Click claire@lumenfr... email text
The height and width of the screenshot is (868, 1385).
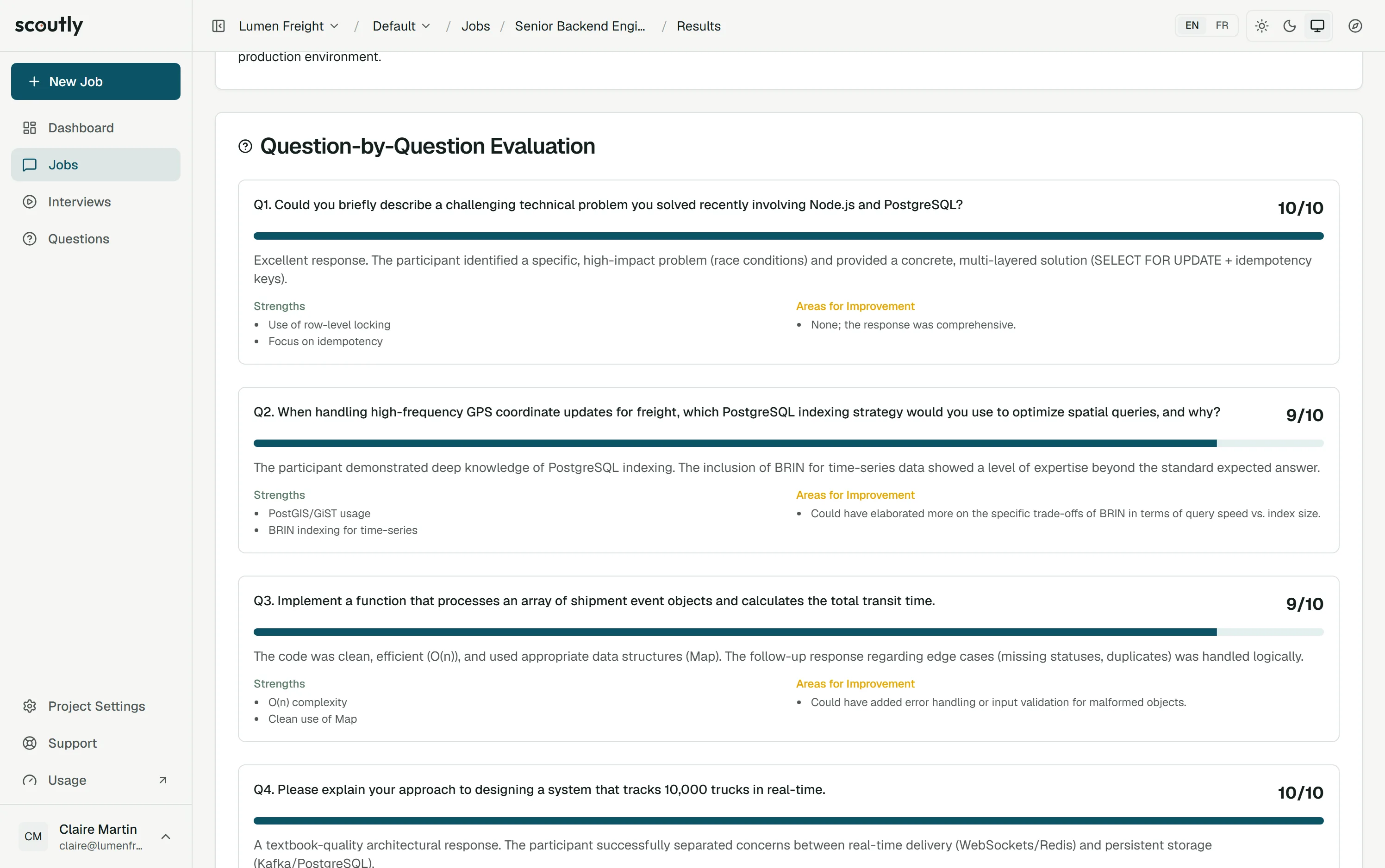pyautogui.click(x=100, y=846)
